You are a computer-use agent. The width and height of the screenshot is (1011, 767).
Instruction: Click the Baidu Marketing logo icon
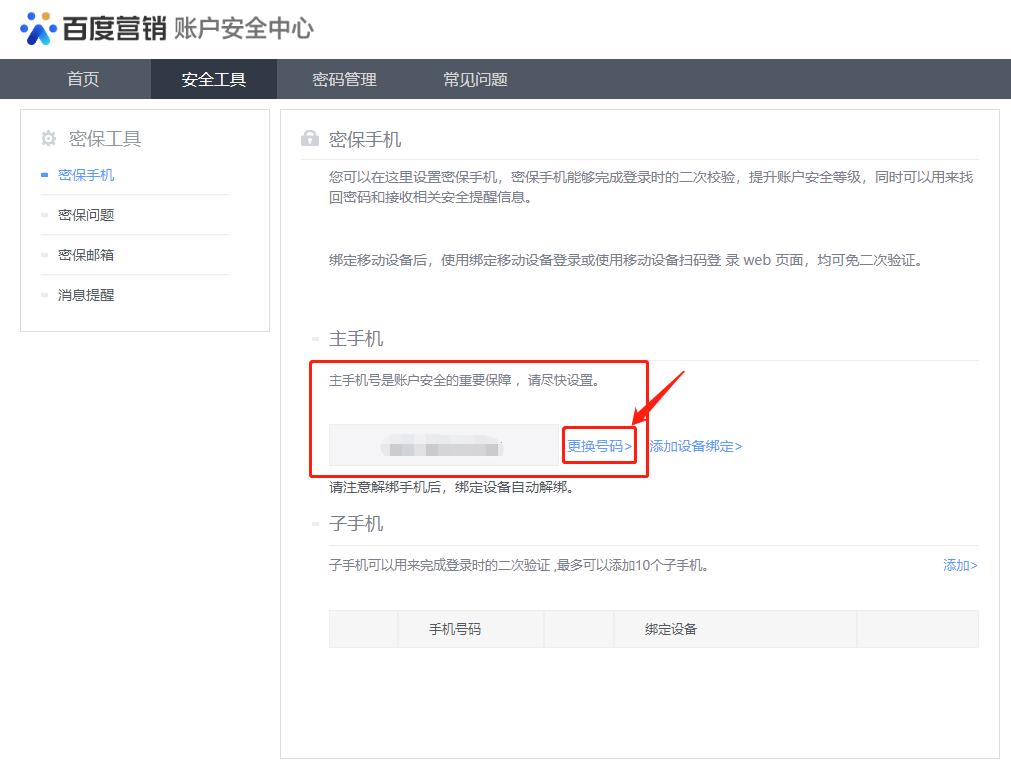point(38,29)
